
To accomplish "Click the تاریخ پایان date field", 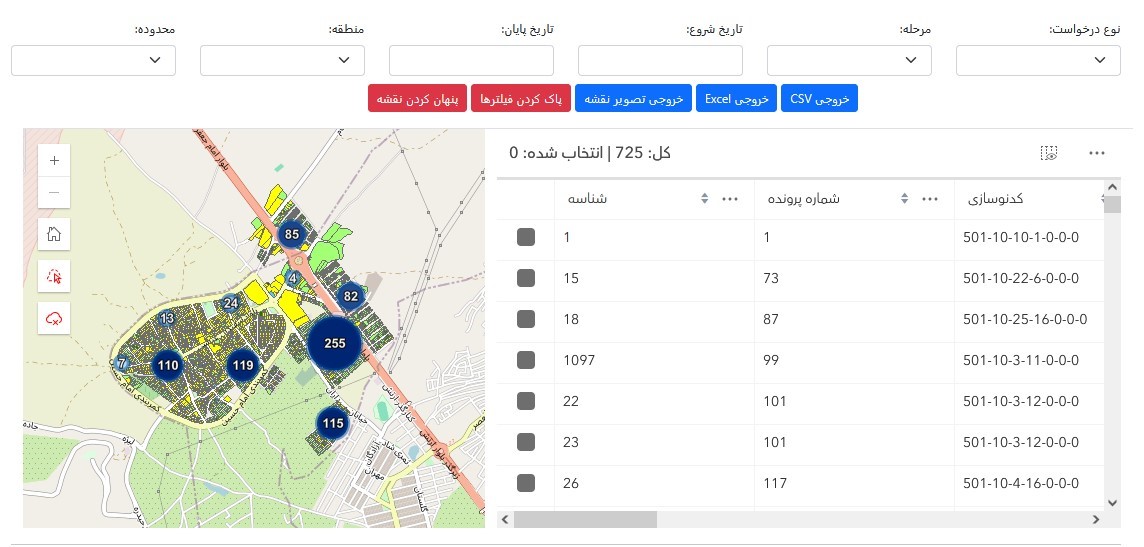I will click(x=471, y=61).
